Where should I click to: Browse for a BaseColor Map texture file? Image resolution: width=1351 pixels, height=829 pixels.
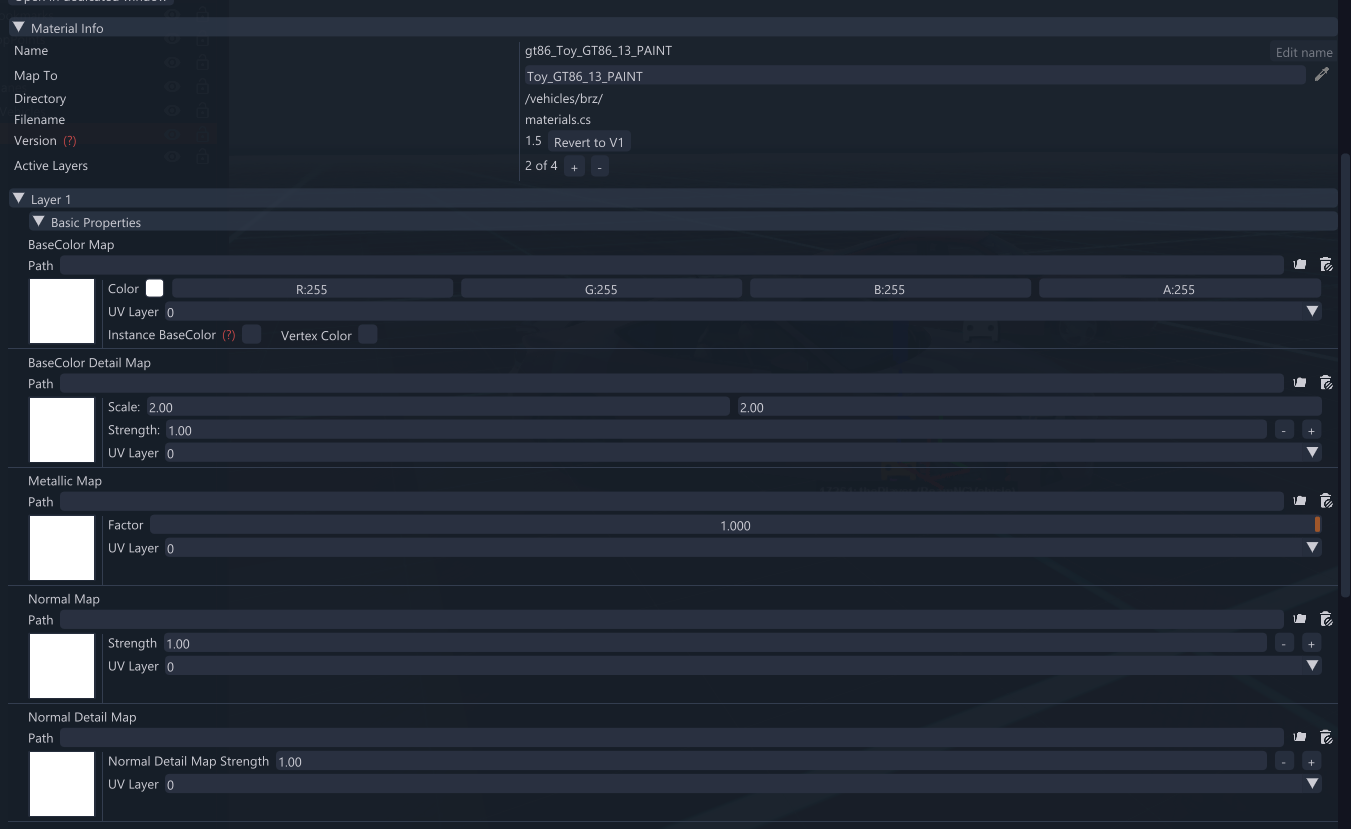[x=1300, y=265]
